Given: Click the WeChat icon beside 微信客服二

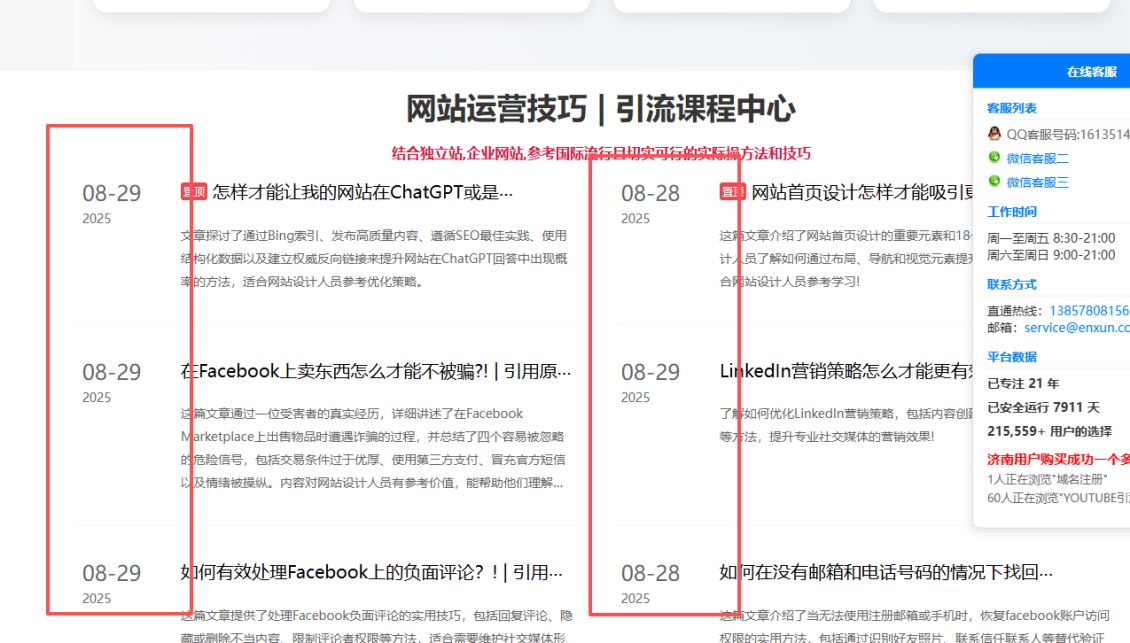Looking at the screenshot, I should tap(994, 158).
